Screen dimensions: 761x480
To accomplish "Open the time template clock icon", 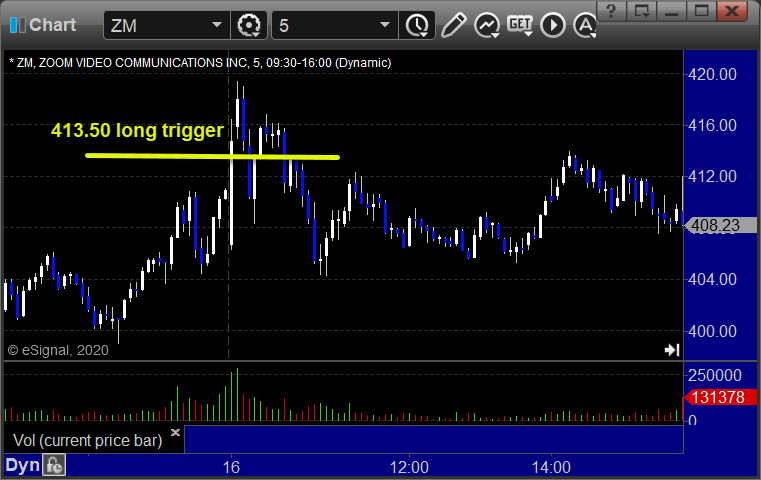I will point(417,25).
